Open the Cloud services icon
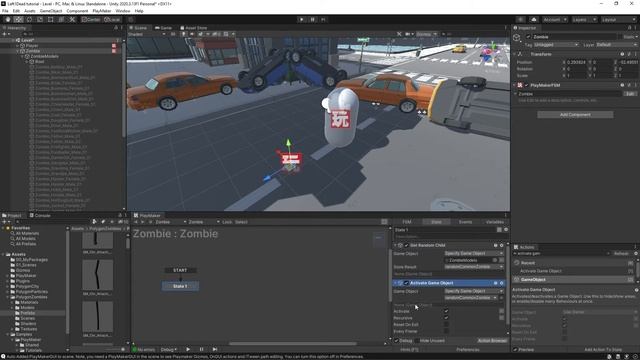Viewport: 640px width, 360px height. 533,19
